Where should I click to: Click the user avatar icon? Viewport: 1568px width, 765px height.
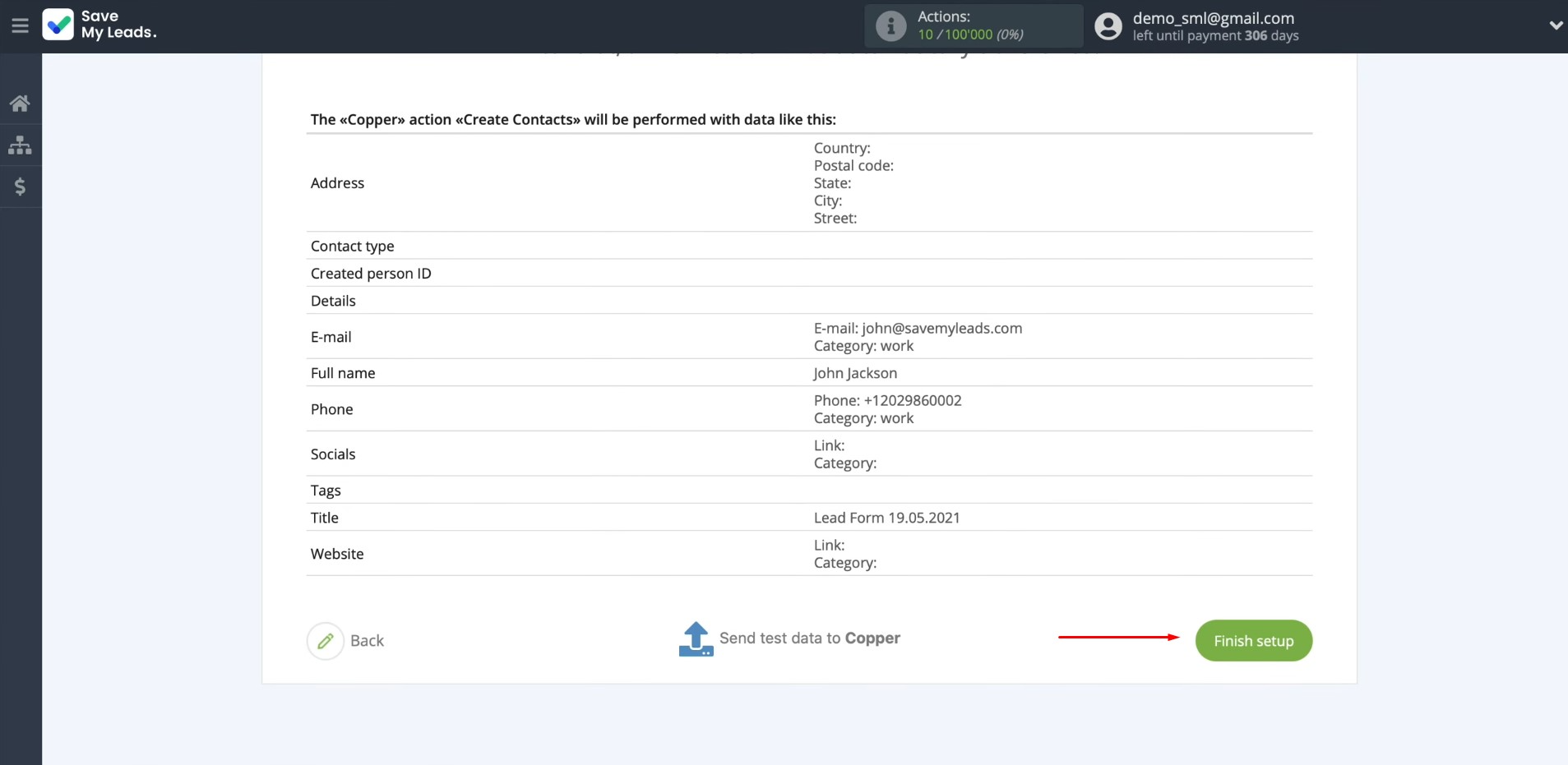[1108, 26]
